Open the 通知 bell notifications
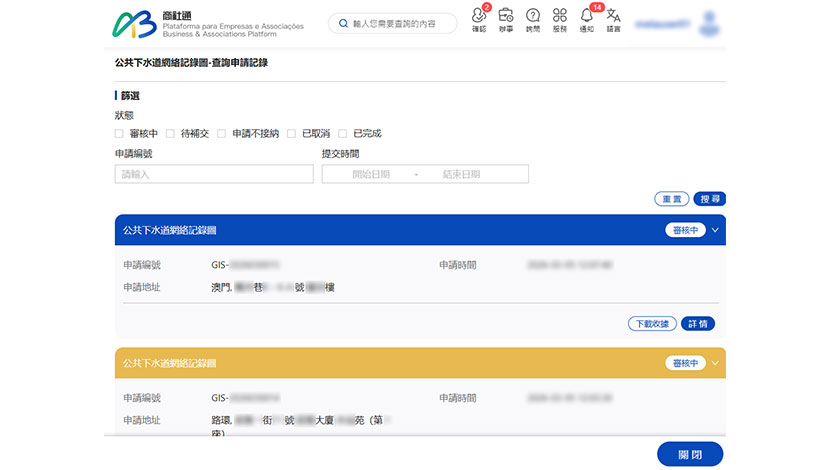840x470 pixels. 587,17
